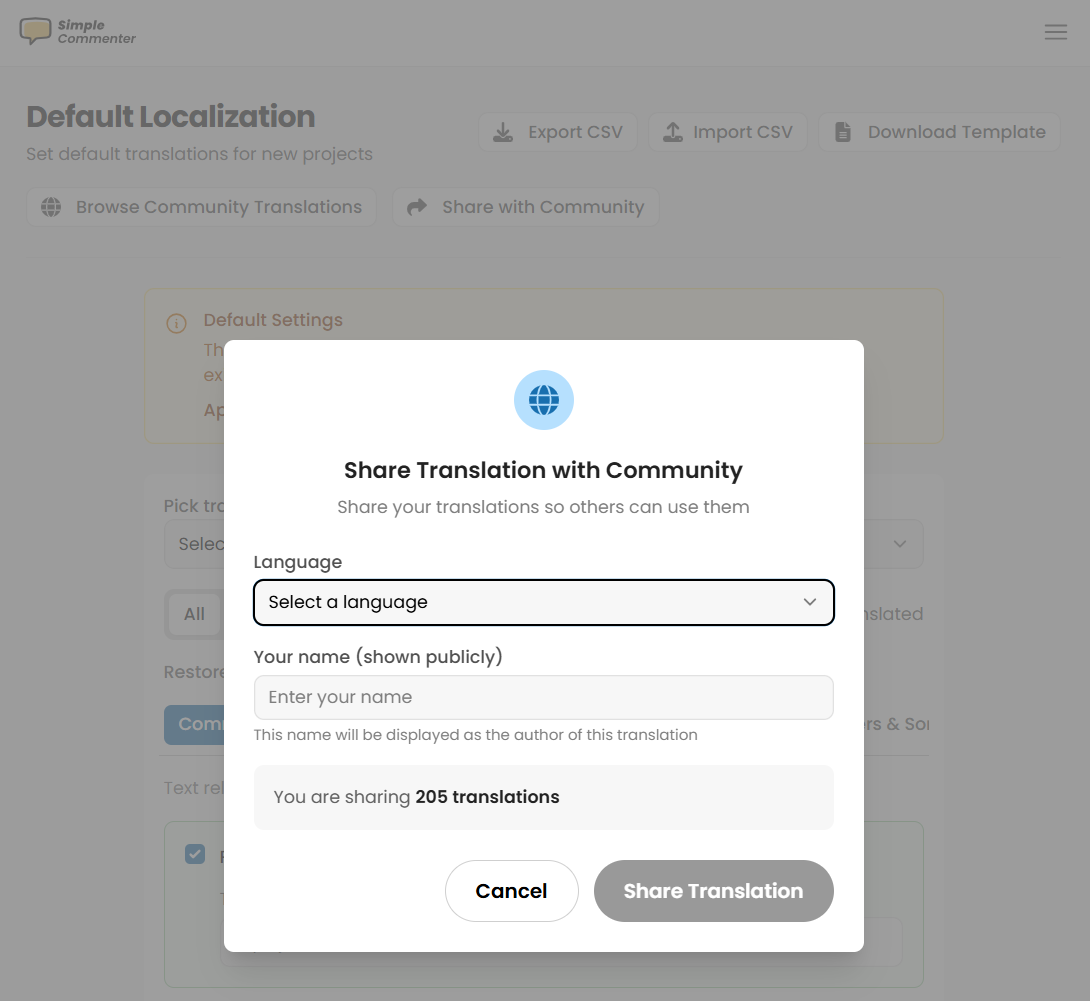Click the Simple Commenter logo icon

tap(36, 31)
